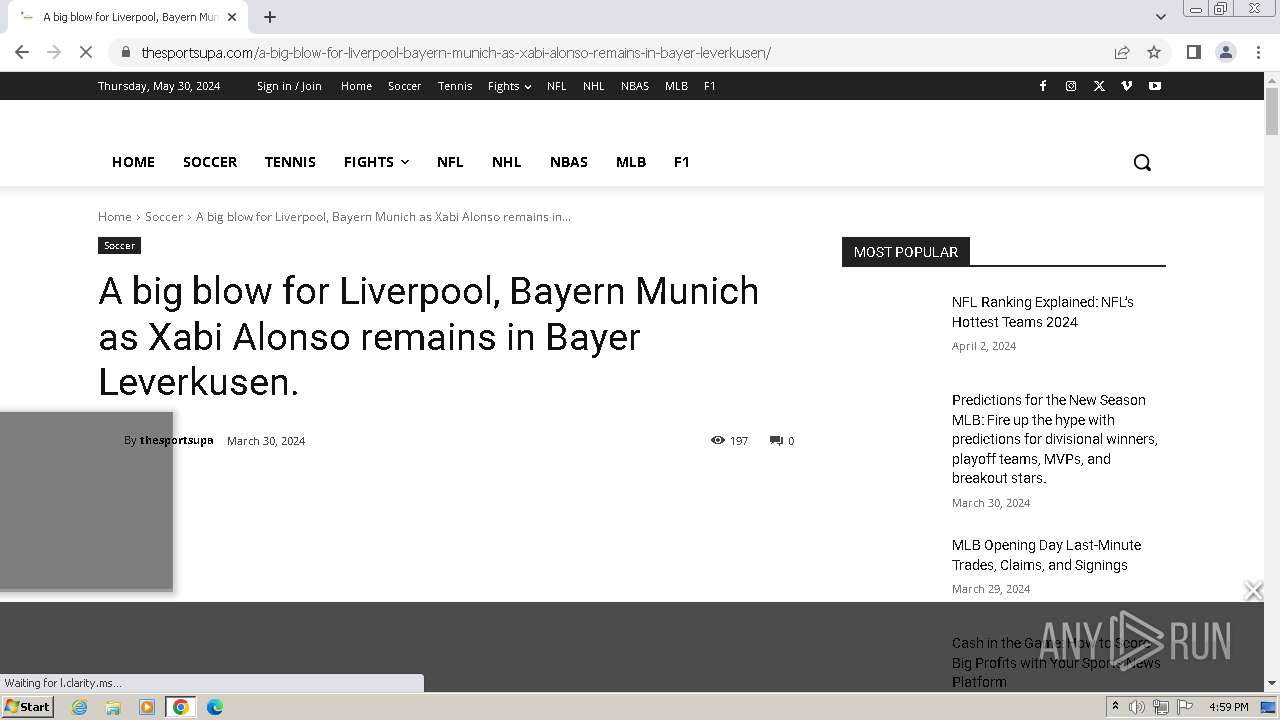Open SOCCER in main navigation
This screenshot has width=1280, height=720.
pos(210,162)
